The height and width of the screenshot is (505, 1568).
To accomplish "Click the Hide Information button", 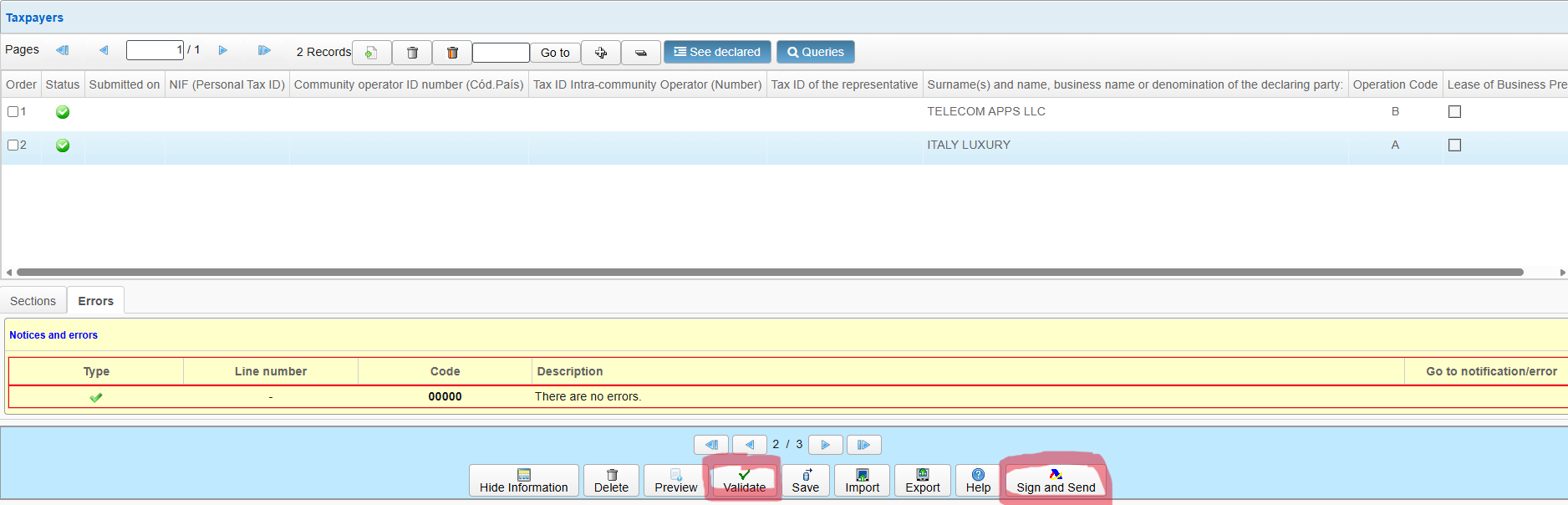I will [x=523, y=481].
